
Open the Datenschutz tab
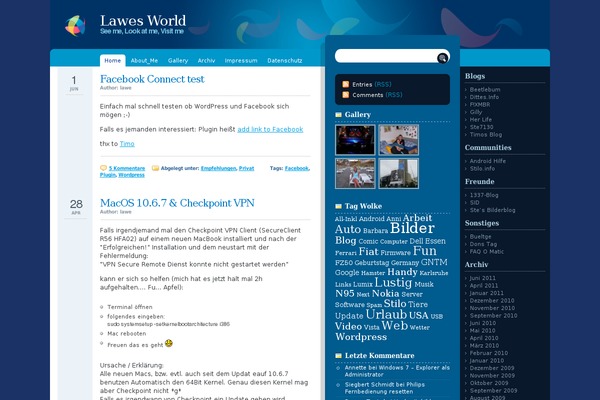285,60
